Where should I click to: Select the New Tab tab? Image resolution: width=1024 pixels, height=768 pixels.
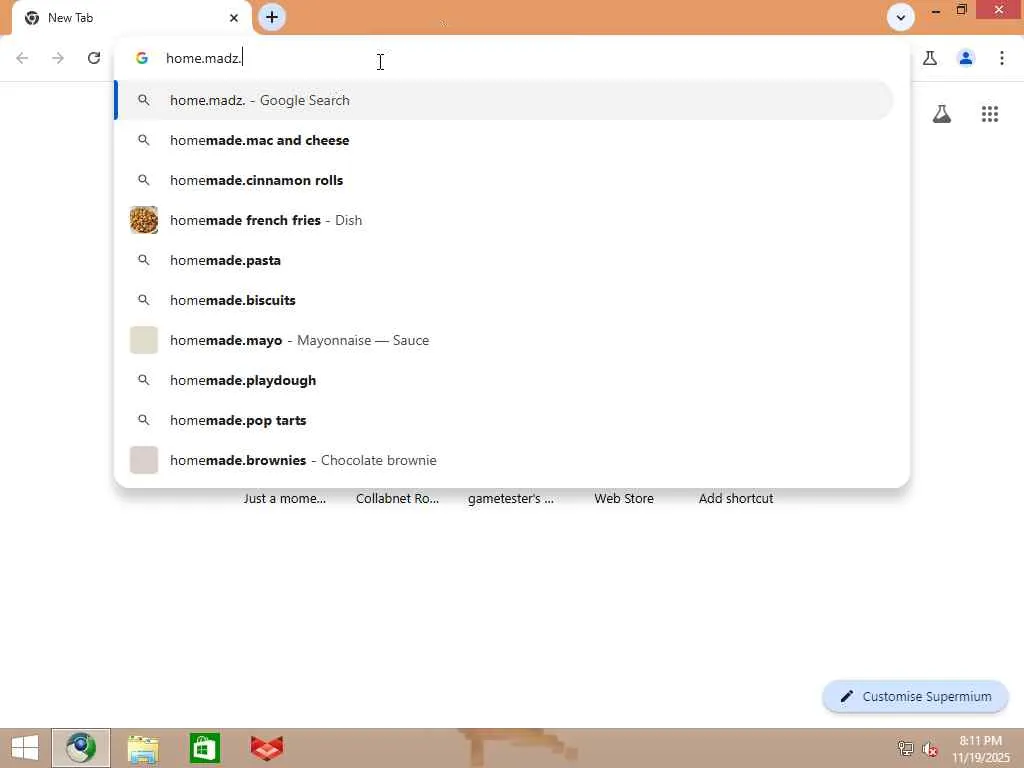tap(131, 18)
